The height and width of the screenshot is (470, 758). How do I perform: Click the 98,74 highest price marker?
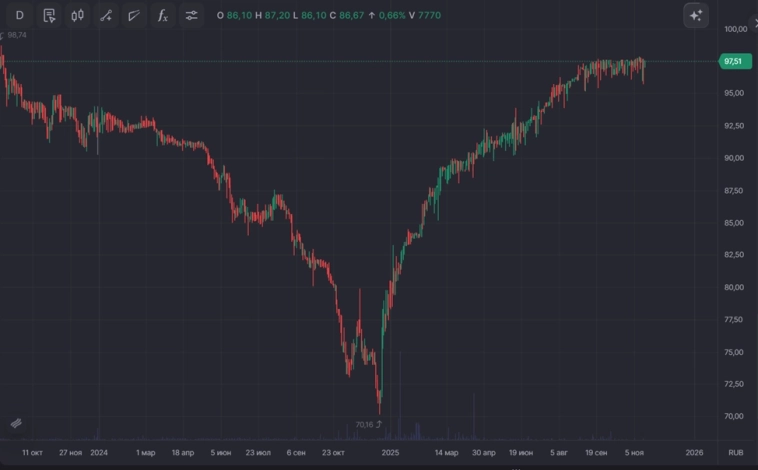[x=15, y=35]
